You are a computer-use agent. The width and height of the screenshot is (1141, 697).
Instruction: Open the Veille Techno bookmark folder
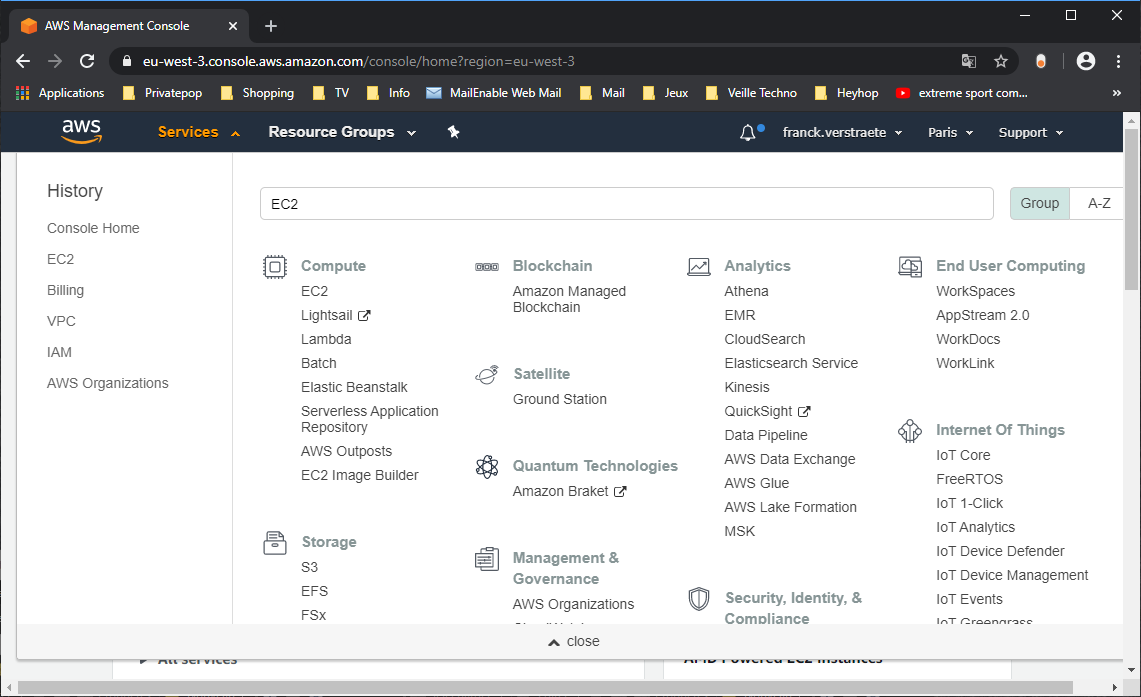coord(751,93)
